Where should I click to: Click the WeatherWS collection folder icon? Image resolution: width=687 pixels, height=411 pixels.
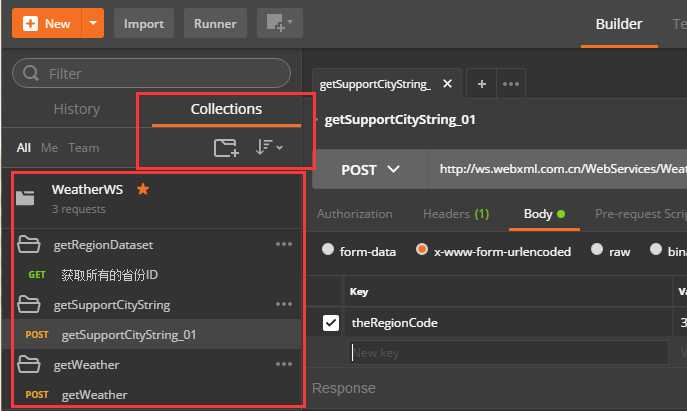tap(25, 198)
